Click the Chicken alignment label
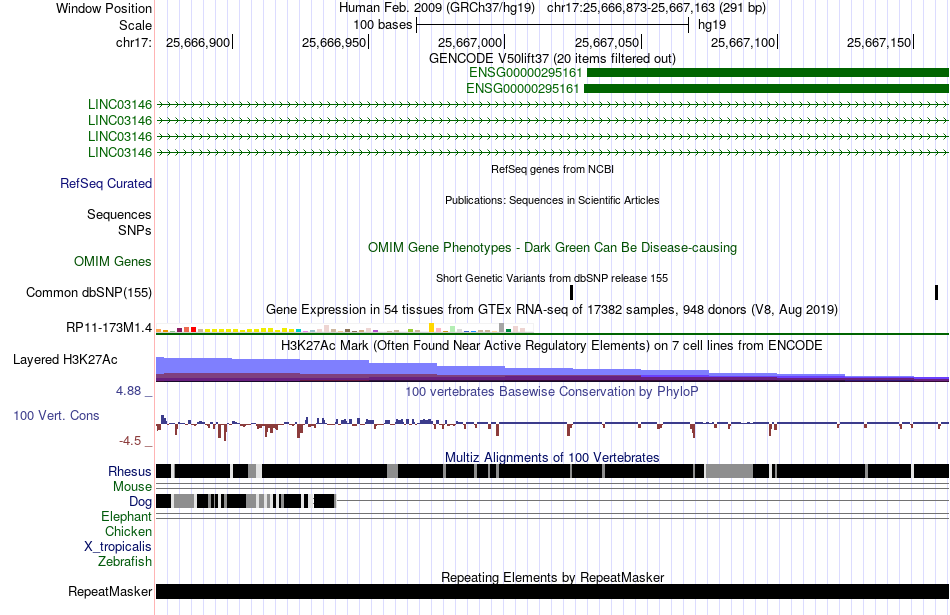Viewport: 950px width, 615px height. [x=128, y=531]
